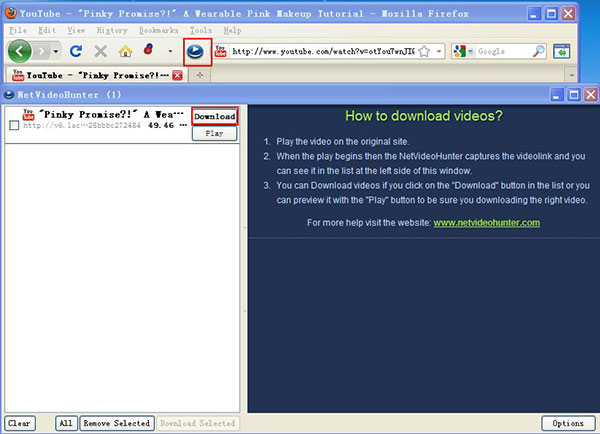
Task: Close the YouTube tab with red X
Action: click(177, 75)
